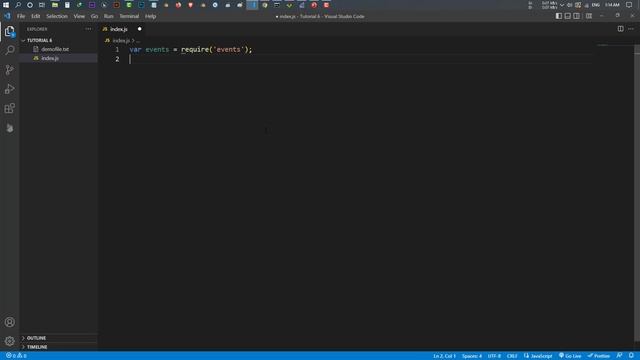Viewport: 640px width, 360px height.
Task: Open the Cortana circle icon in the taskbar
Action: 30,5
